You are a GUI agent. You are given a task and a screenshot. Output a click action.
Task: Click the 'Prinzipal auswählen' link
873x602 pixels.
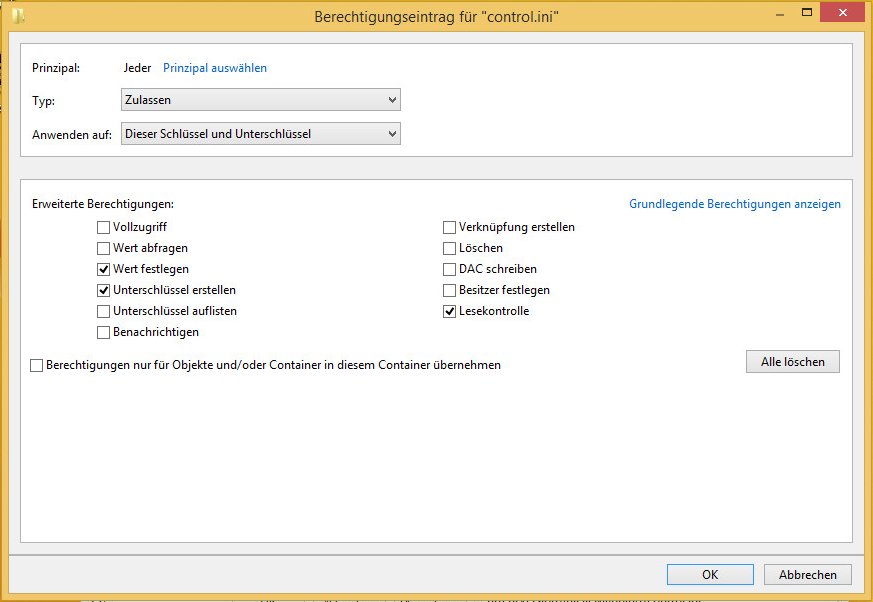[214, 68]
